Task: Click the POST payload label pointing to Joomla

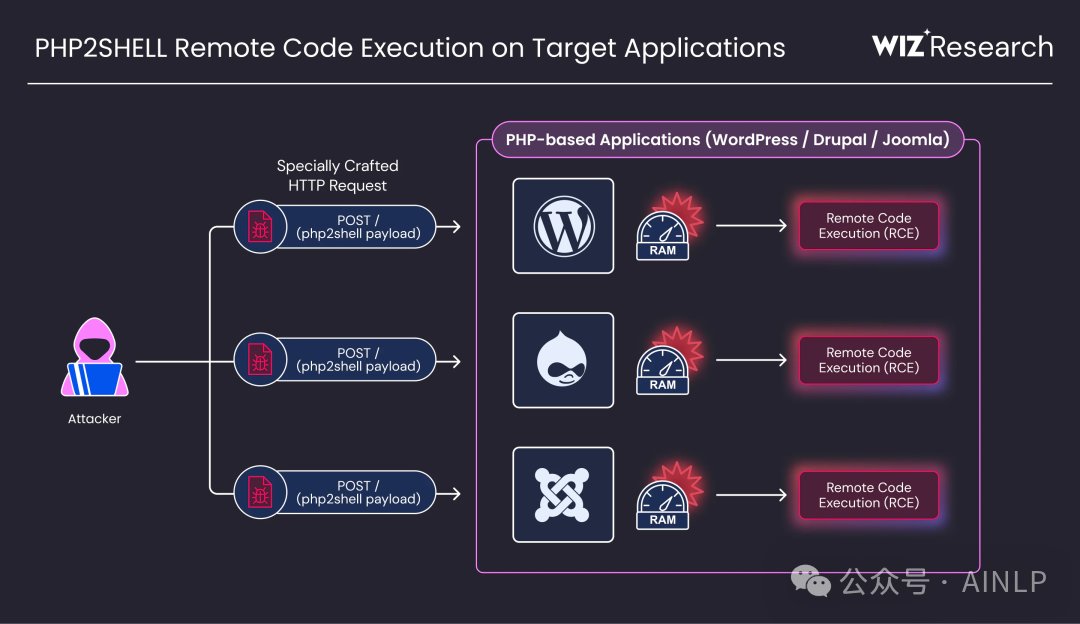Action: point(358,492)
